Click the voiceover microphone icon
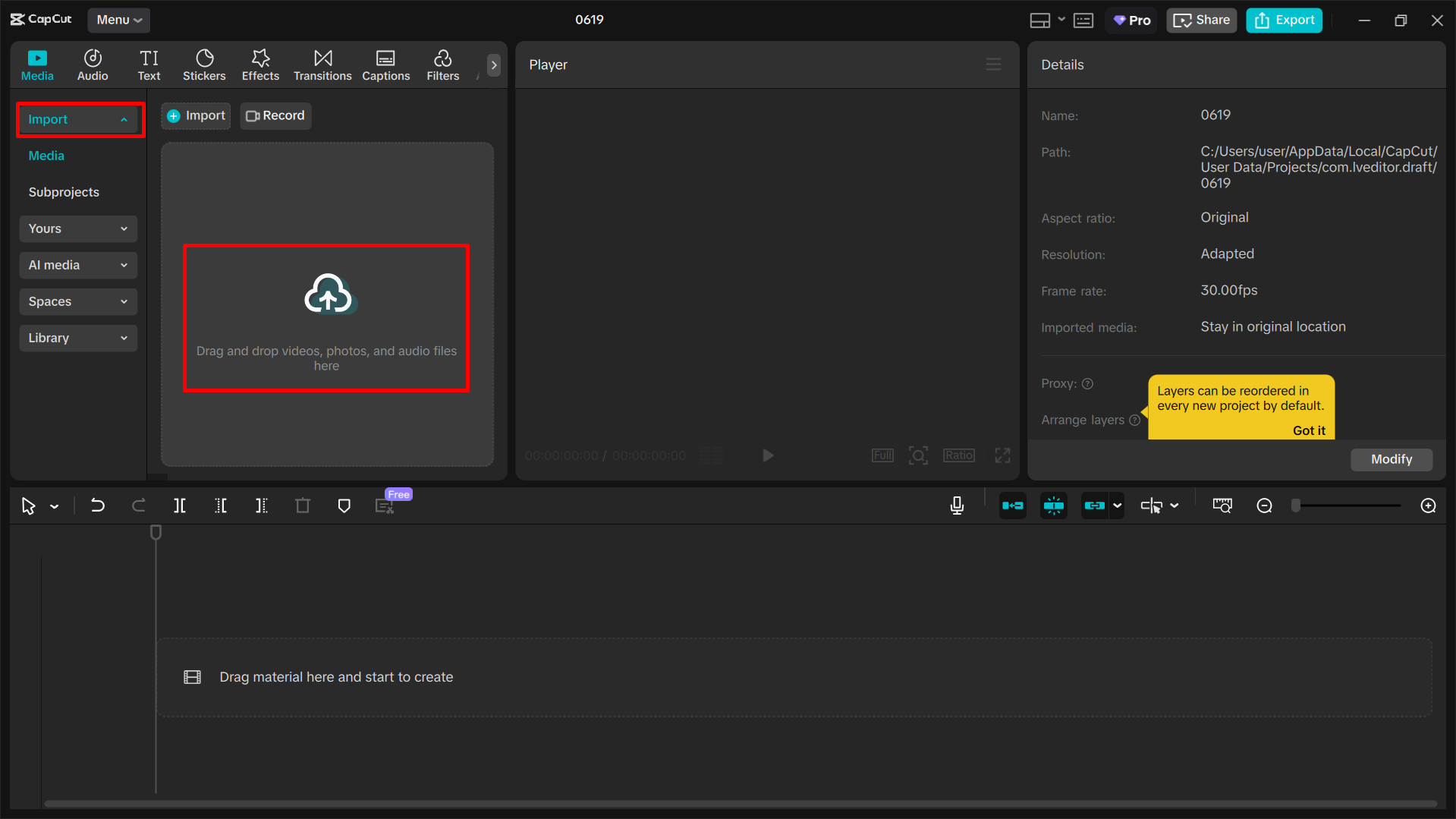 click(957, 505)
